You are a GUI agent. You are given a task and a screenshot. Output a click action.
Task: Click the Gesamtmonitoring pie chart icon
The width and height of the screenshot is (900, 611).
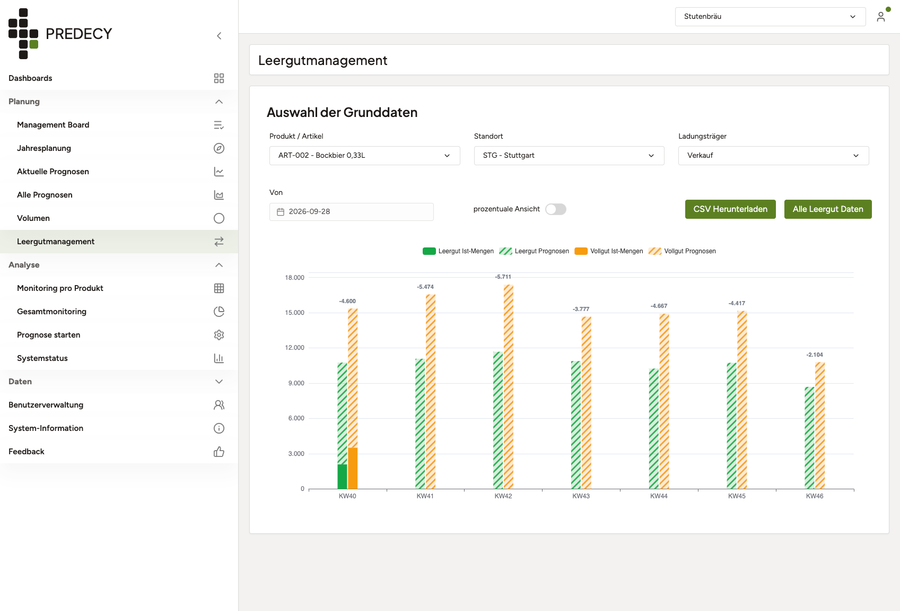[x=219, y=312]
